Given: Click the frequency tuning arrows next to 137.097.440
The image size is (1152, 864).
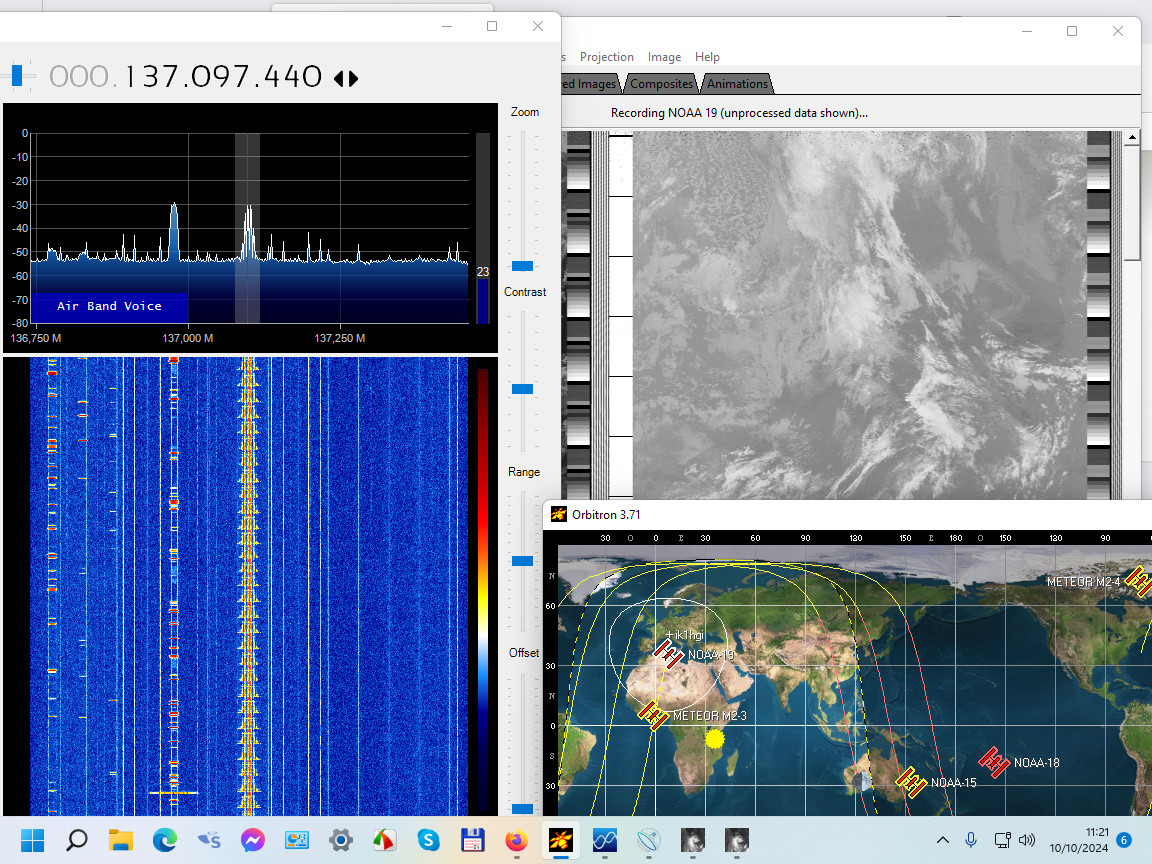Looking at the screenshot, I should (x=346, y=78).
